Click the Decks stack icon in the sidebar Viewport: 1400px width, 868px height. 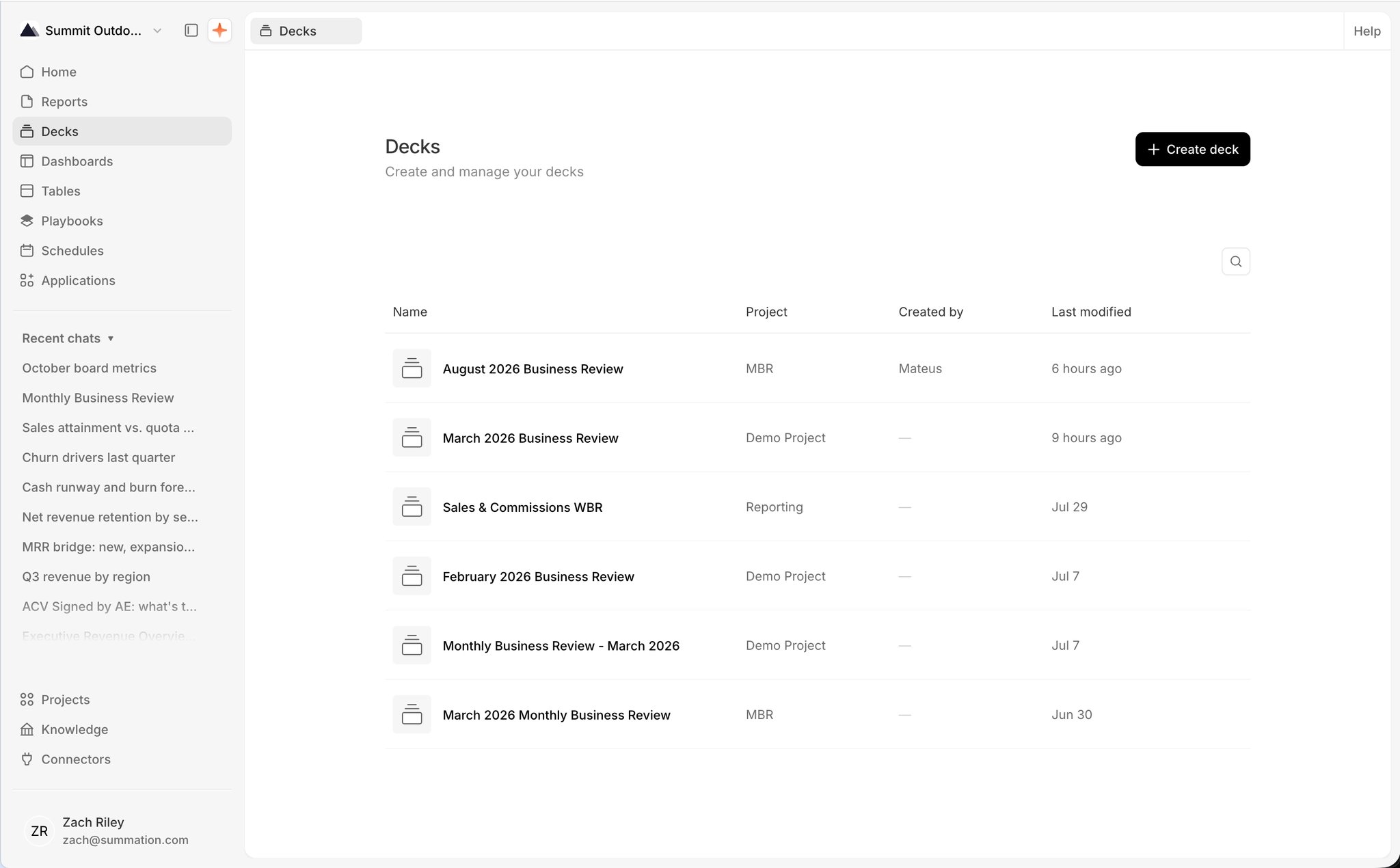click(x=27, y=131)
